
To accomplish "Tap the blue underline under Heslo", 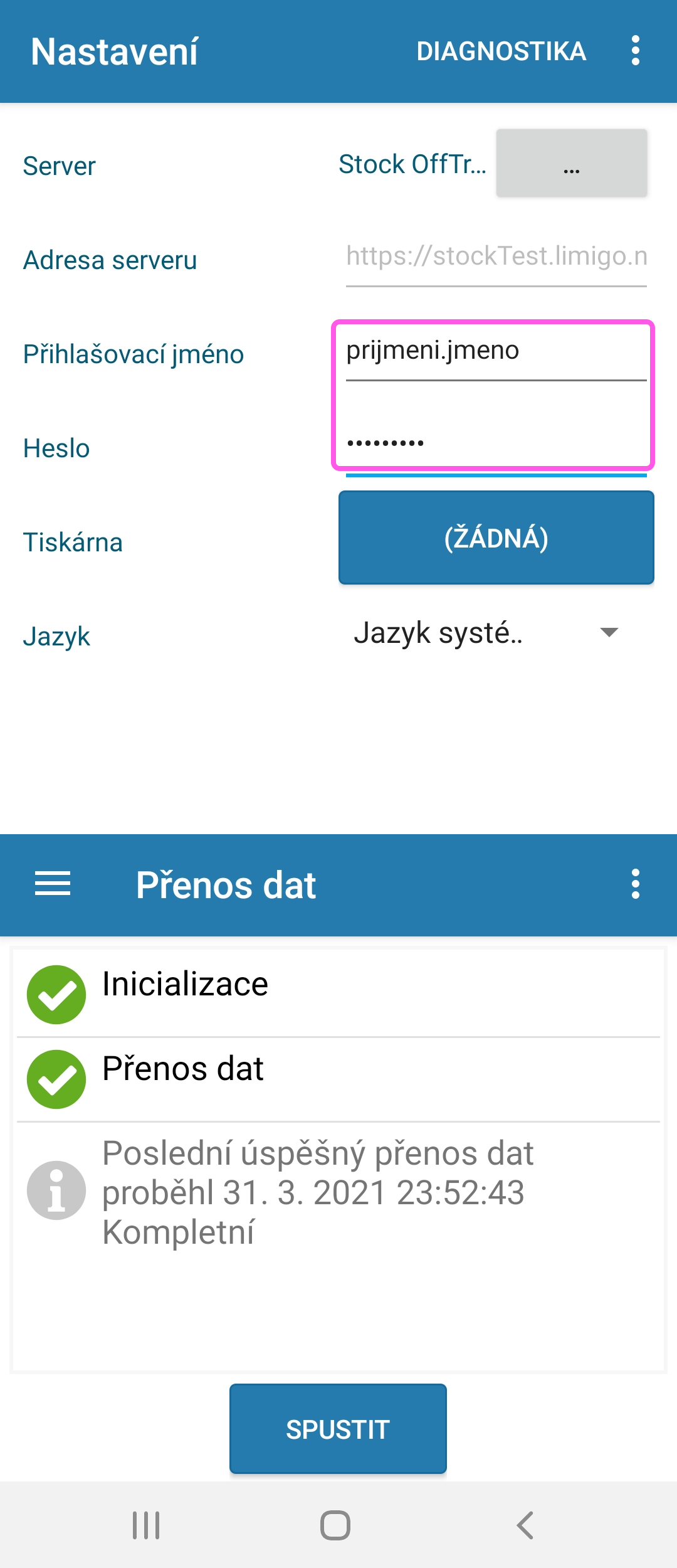I will [x=495, y=477].
